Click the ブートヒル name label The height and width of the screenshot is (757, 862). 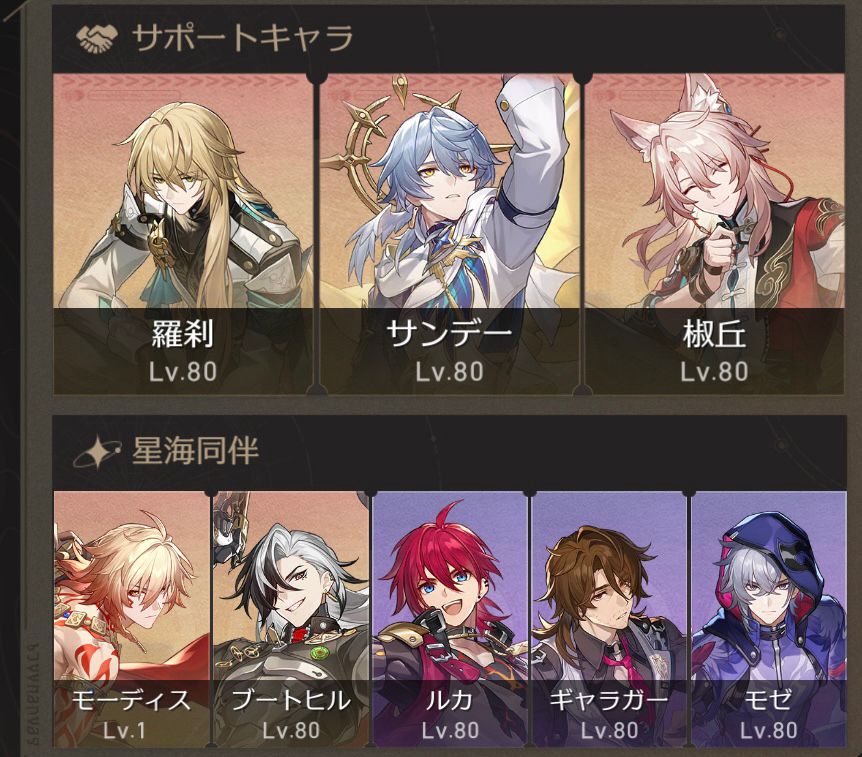[x=291, y=700]
